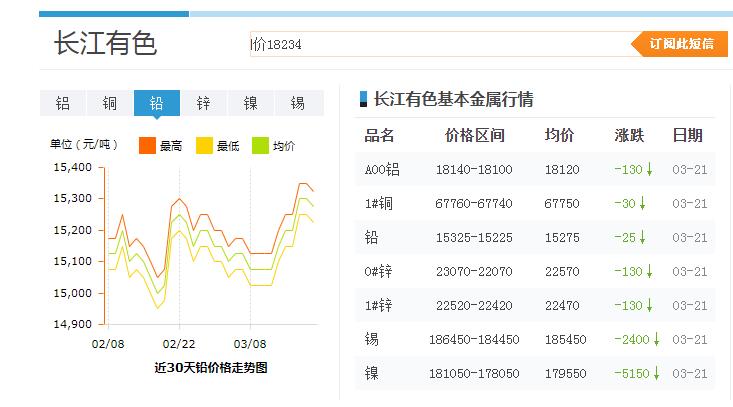Open the 铅 product name in the table
This screenshot has width=733, height=407.
[372, 237]
